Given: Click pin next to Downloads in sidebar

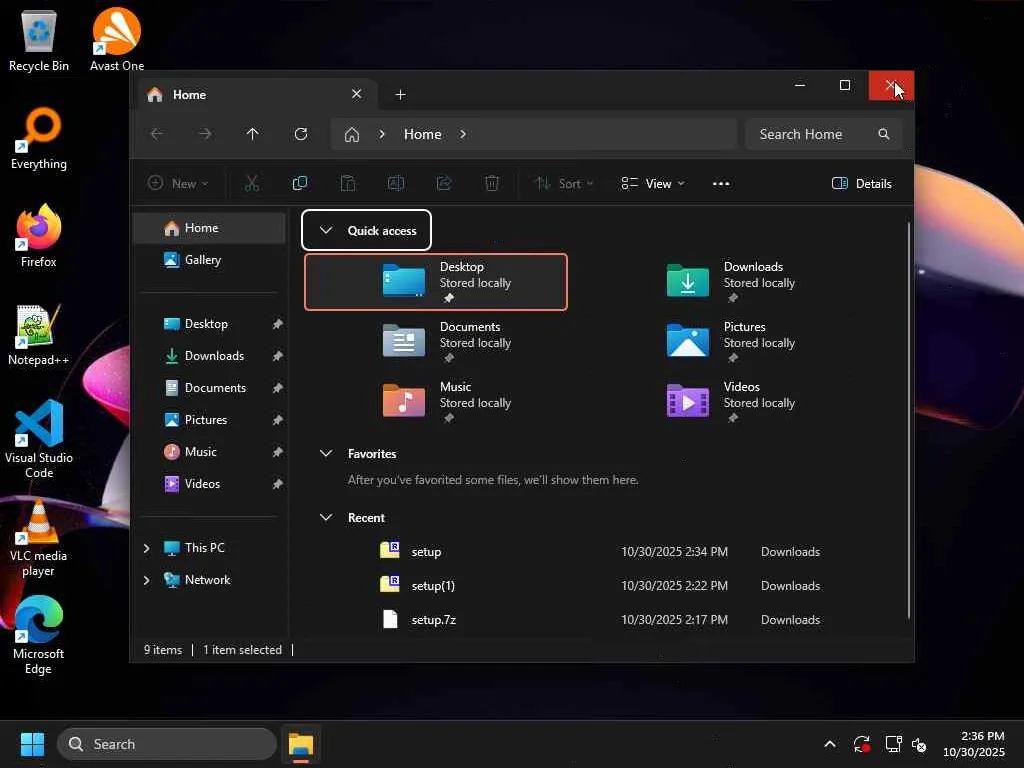Looking at the screenshot, I should pyautogui.click(x=278, y=356).
